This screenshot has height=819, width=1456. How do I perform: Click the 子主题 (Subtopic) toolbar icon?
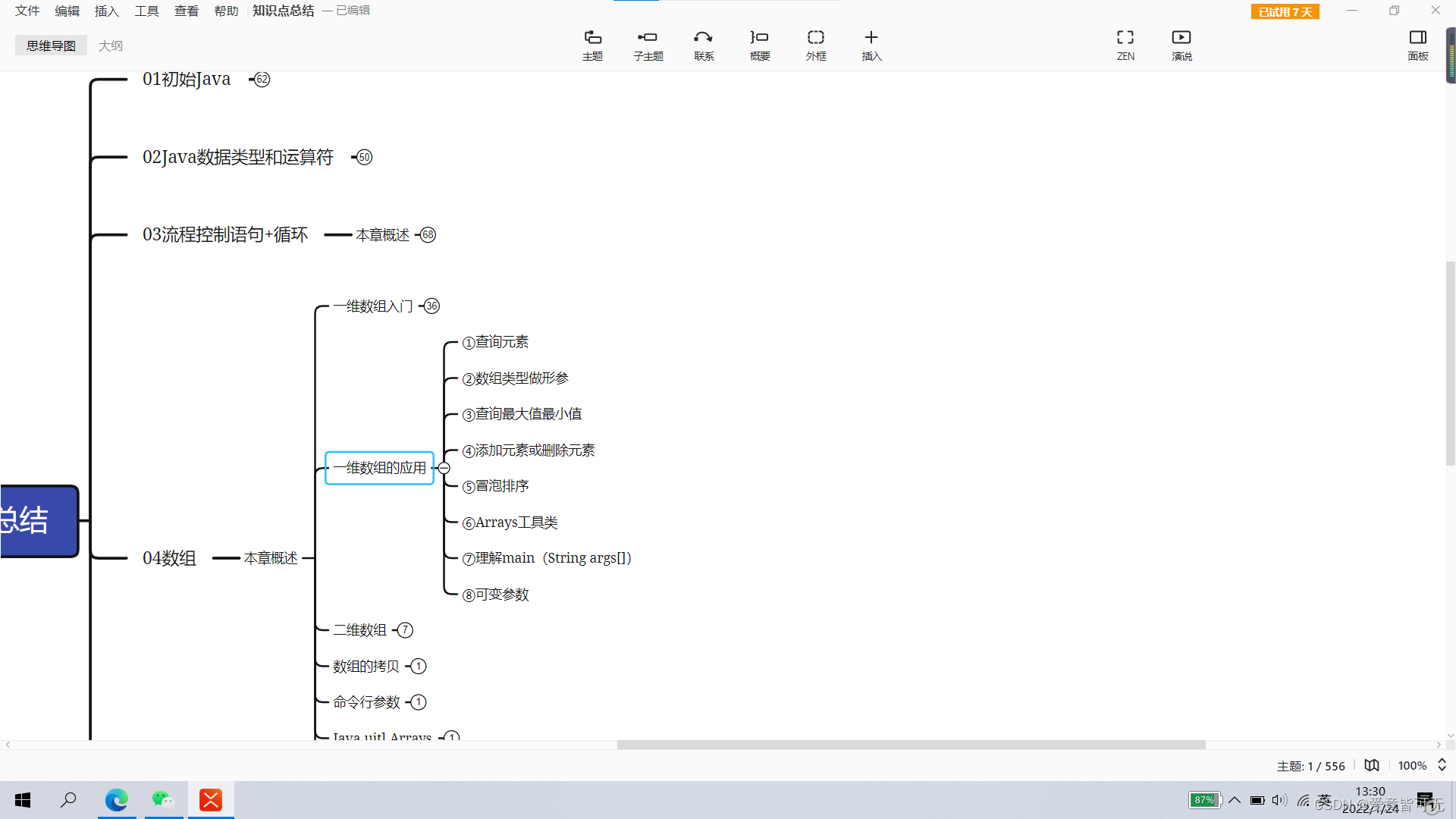[x=648, y=44]
